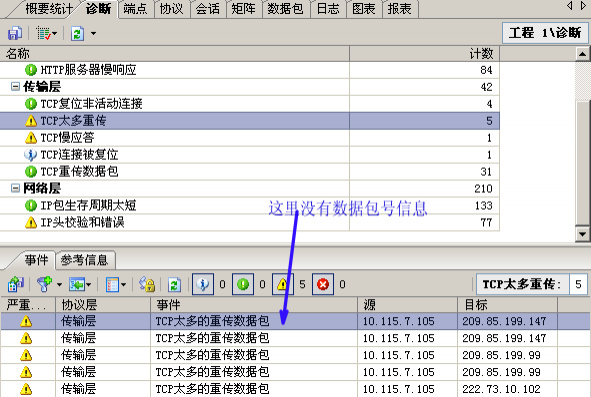
Task: Open dropdown arrow beside column list icon
Action: 124,285
